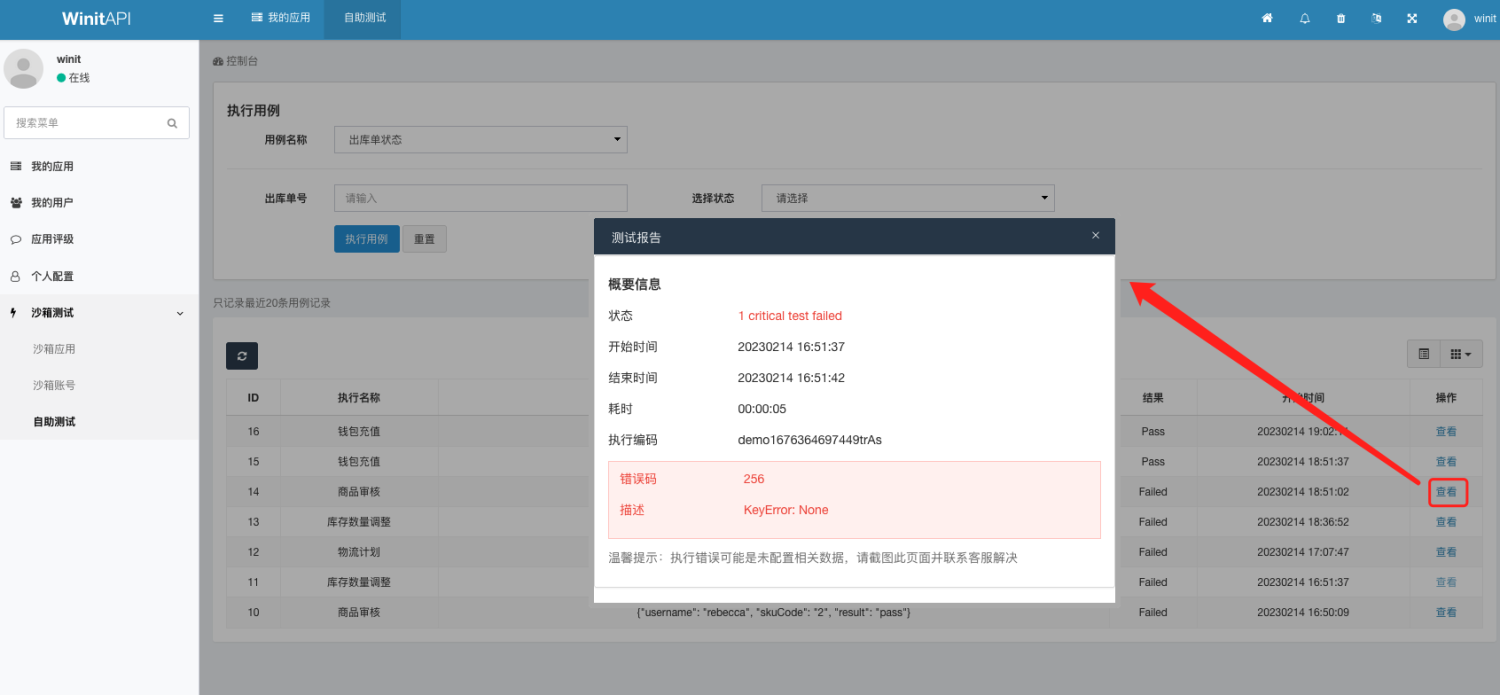Refresh the records table
Screen dimensions: 1500x695
click(242, 356)
